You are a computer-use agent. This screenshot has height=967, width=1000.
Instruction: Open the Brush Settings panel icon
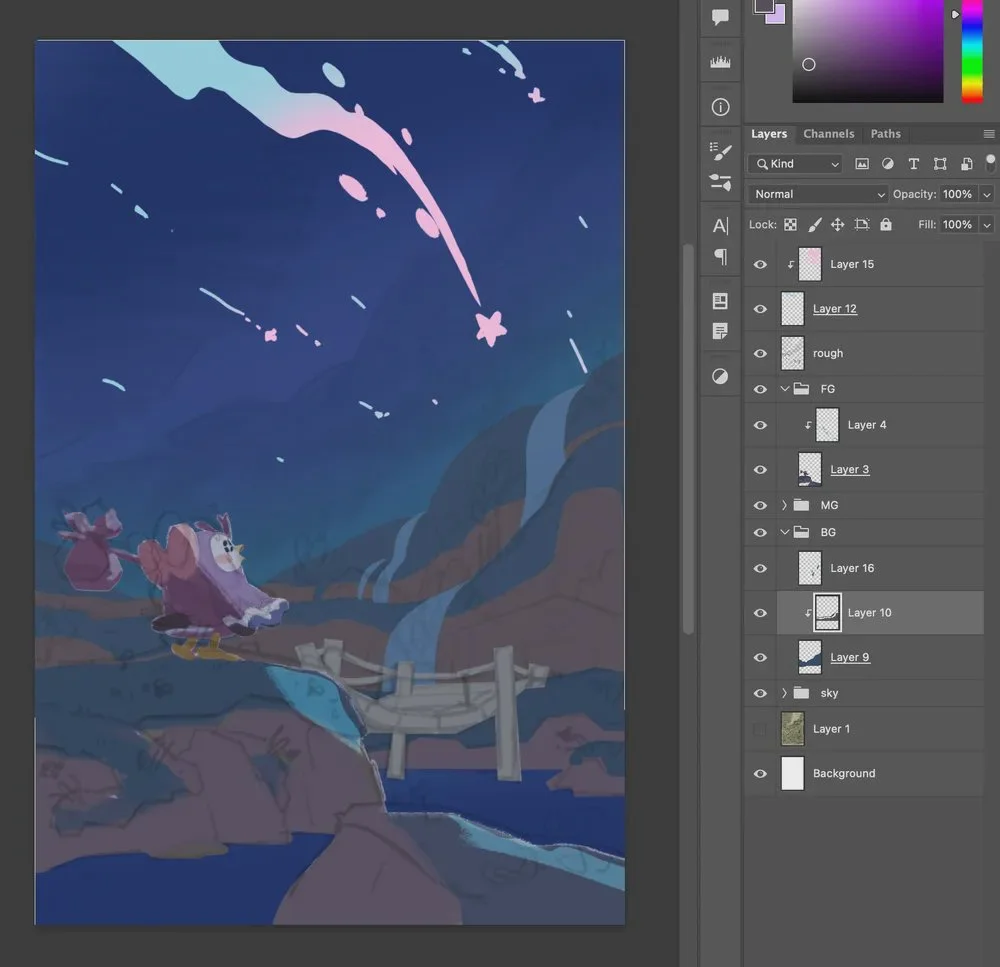coord(720,151)
